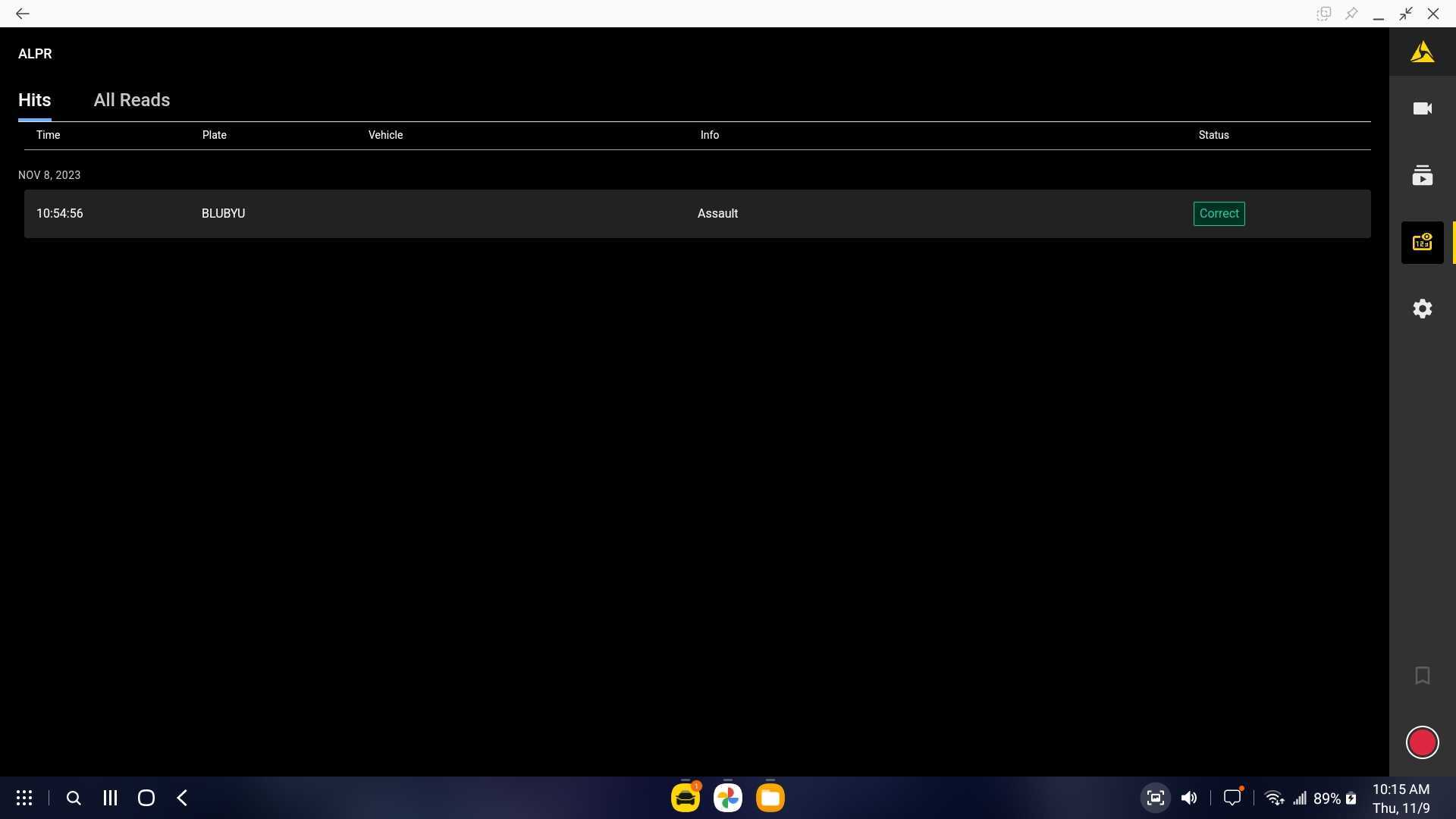The height and width of the screenshot is (819, 1456).
Task: Toggle the volume icon in system tray
Action: [x=1188, y=798]
